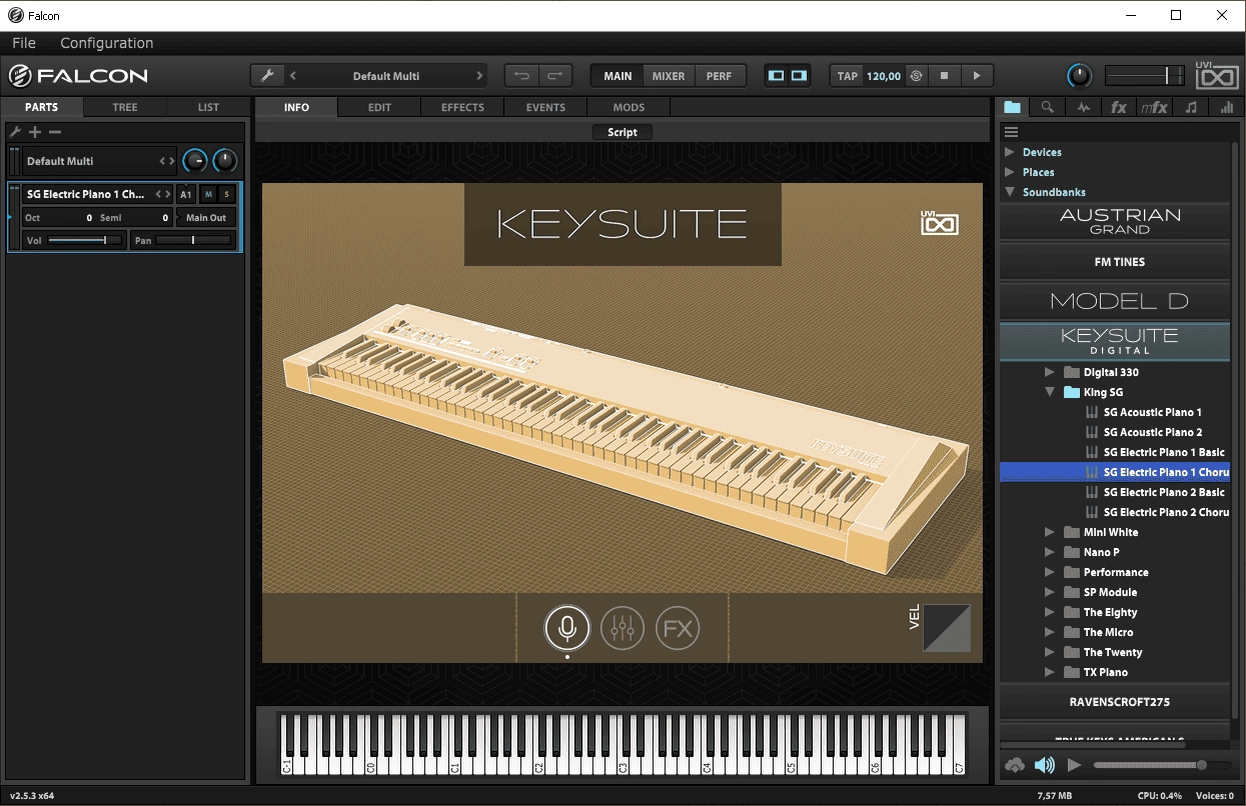Toggle the left sidebar panel visibility

(x=776, y=76)
